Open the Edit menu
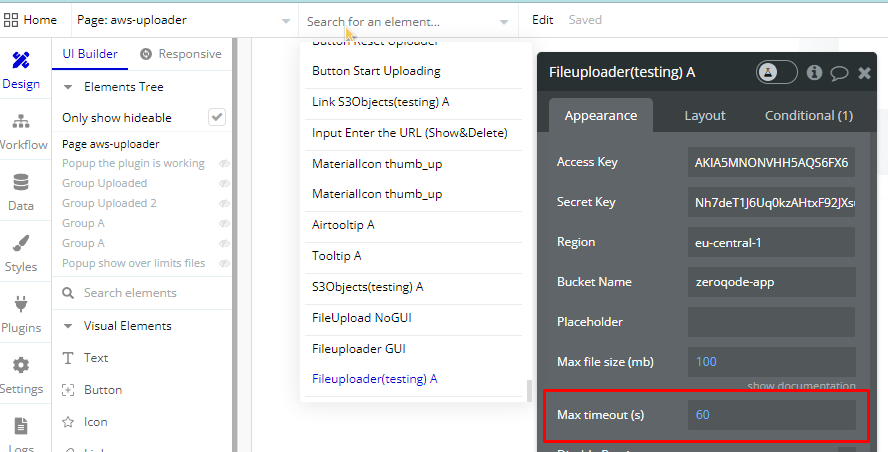 click(x=542, y=20)
